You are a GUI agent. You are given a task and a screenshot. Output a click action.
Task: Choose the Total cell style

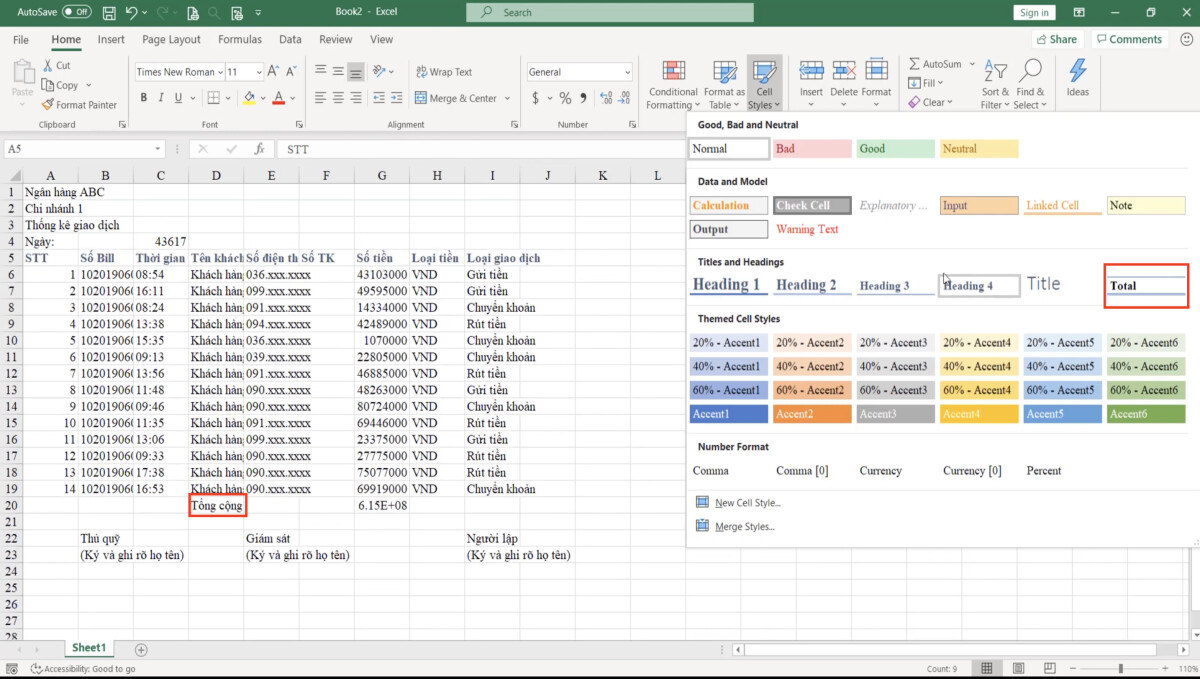[x=1146, y=285]
